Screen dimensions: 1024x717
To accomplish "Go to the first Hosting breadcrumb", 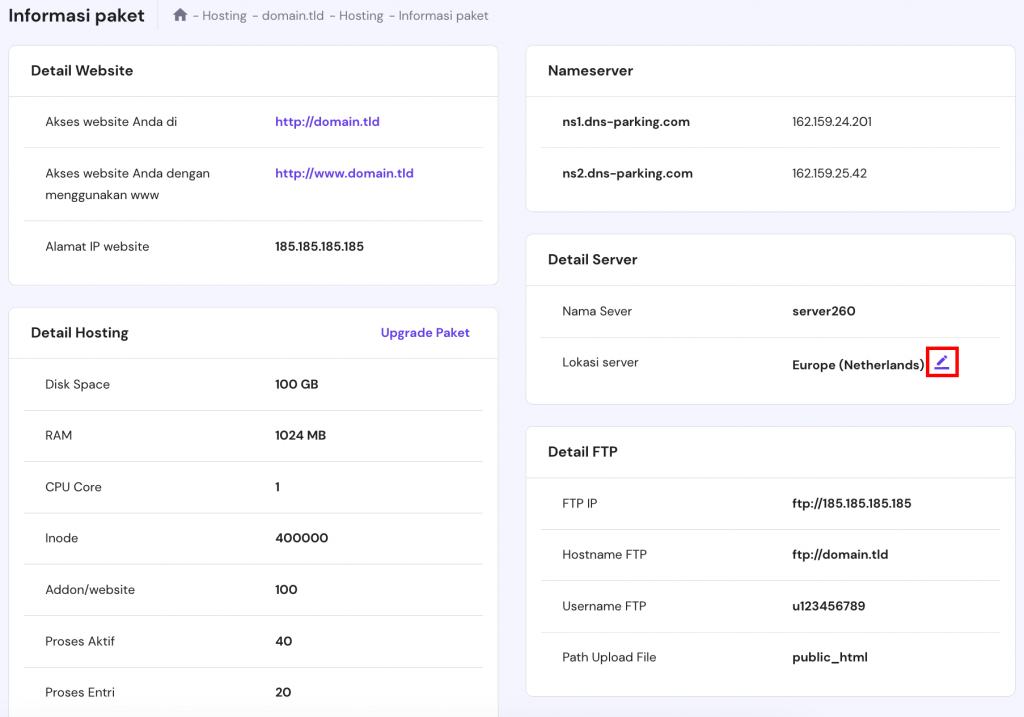I will coord(224,16).
